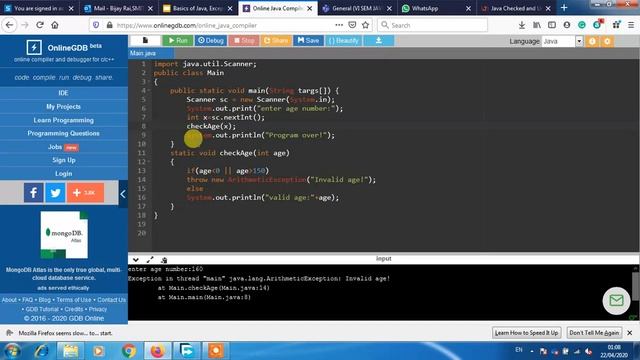Image resolution: width=640 pixels, height=360 pixels.
Task: Go to browser home page icon
Action: (55, 25)
